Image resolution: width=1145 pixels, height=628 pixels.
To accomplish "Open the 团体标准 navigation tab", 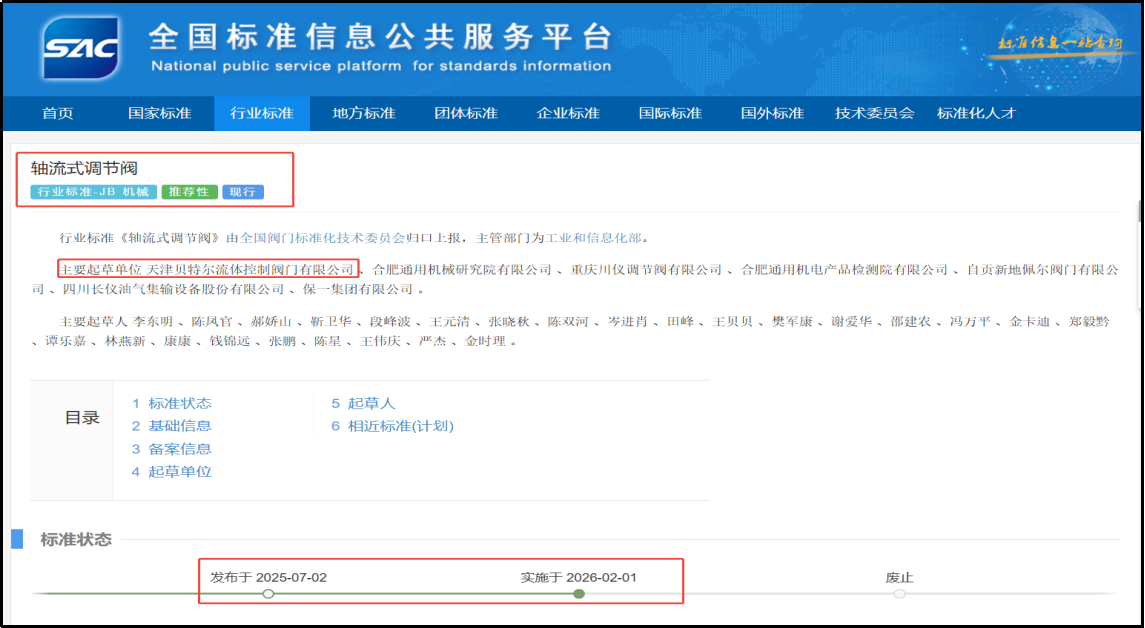I will (x=466, y=113).
